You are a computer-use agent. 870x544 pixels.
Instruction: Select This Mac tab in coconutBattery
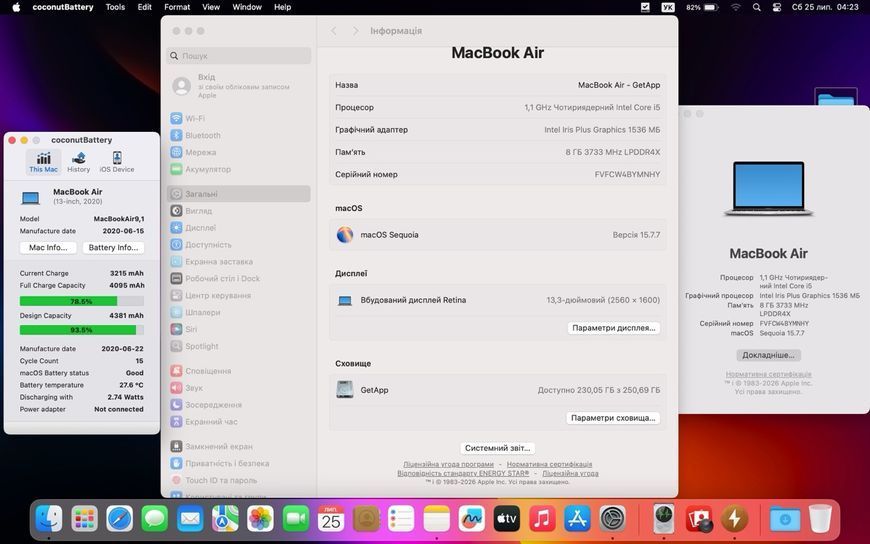[43, 162]
